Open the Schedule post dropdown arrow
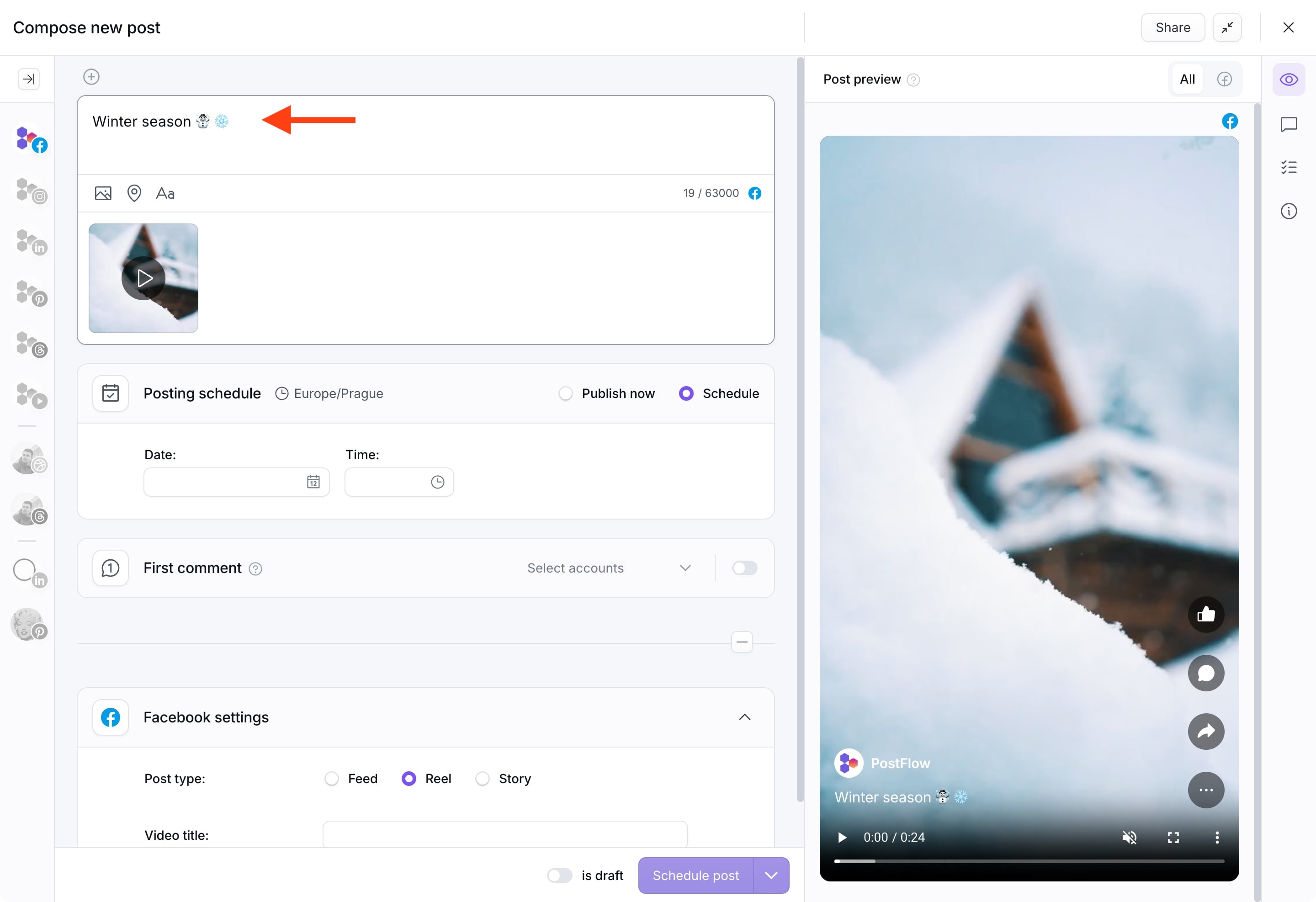1316x902 pixels. pos(771,875)
